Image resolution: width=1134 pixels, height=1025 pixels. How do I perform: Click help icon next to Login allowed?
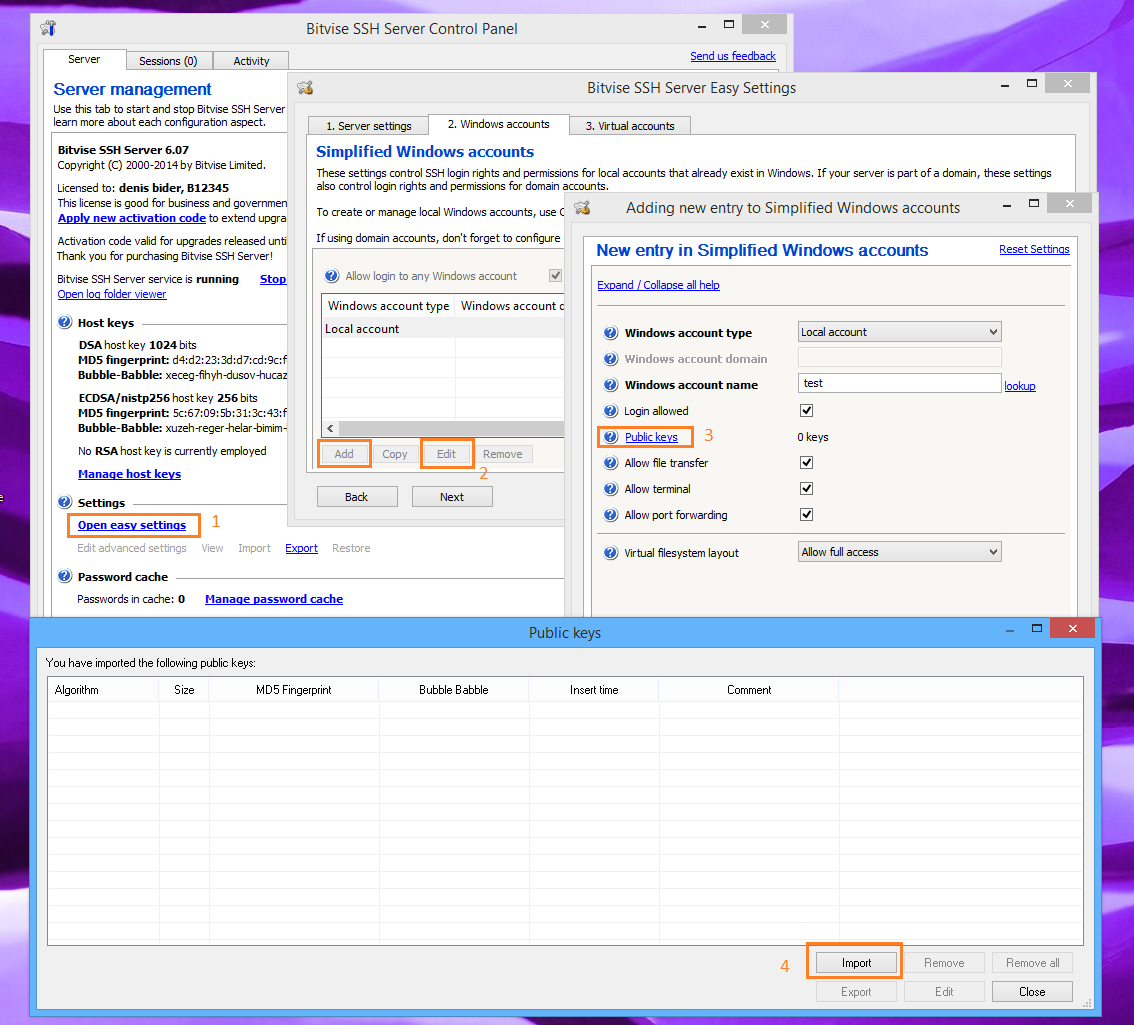tap(610, 411)
